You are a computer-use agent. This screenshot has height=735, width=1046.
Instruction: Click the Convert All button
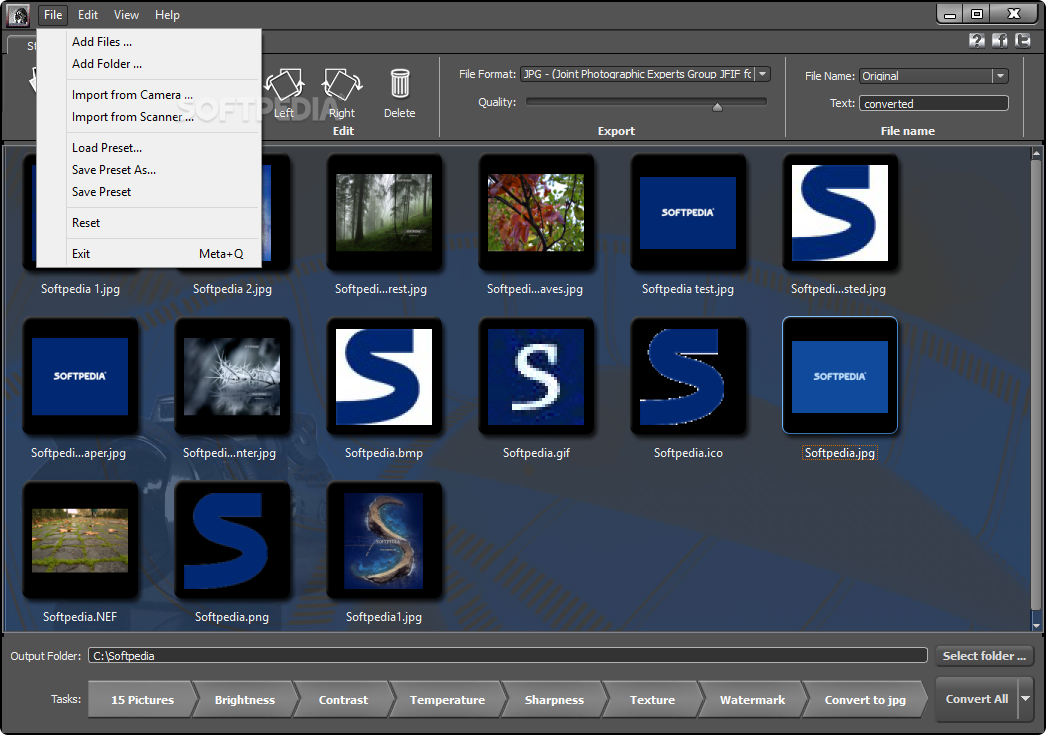pos(976,699)
